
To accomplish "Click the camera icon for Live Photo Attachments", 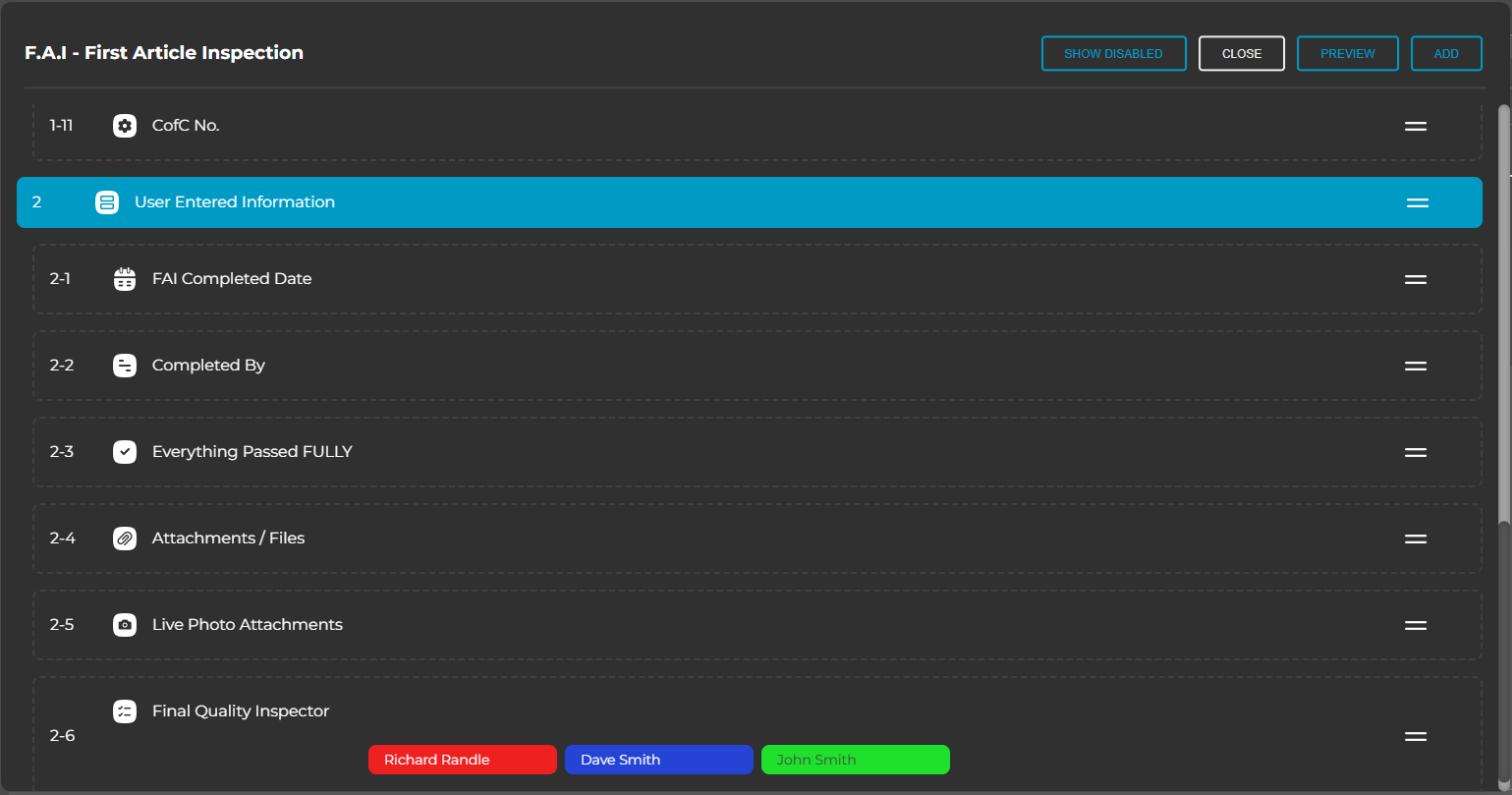I will coord(125,625).
